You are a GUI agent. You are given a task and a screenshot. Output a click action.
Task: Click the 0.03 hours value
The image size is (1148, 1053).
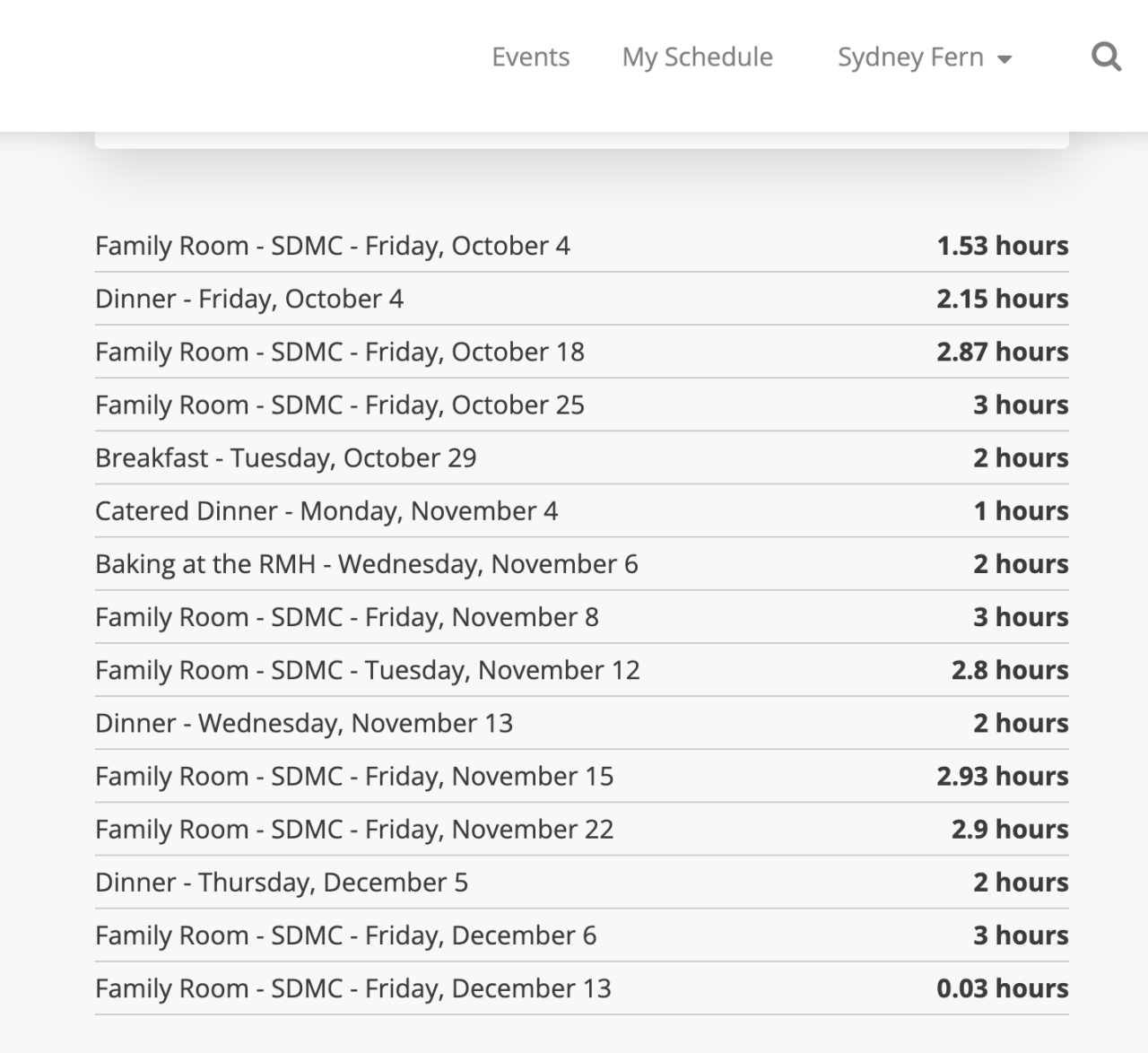(x=1002, y=987)
